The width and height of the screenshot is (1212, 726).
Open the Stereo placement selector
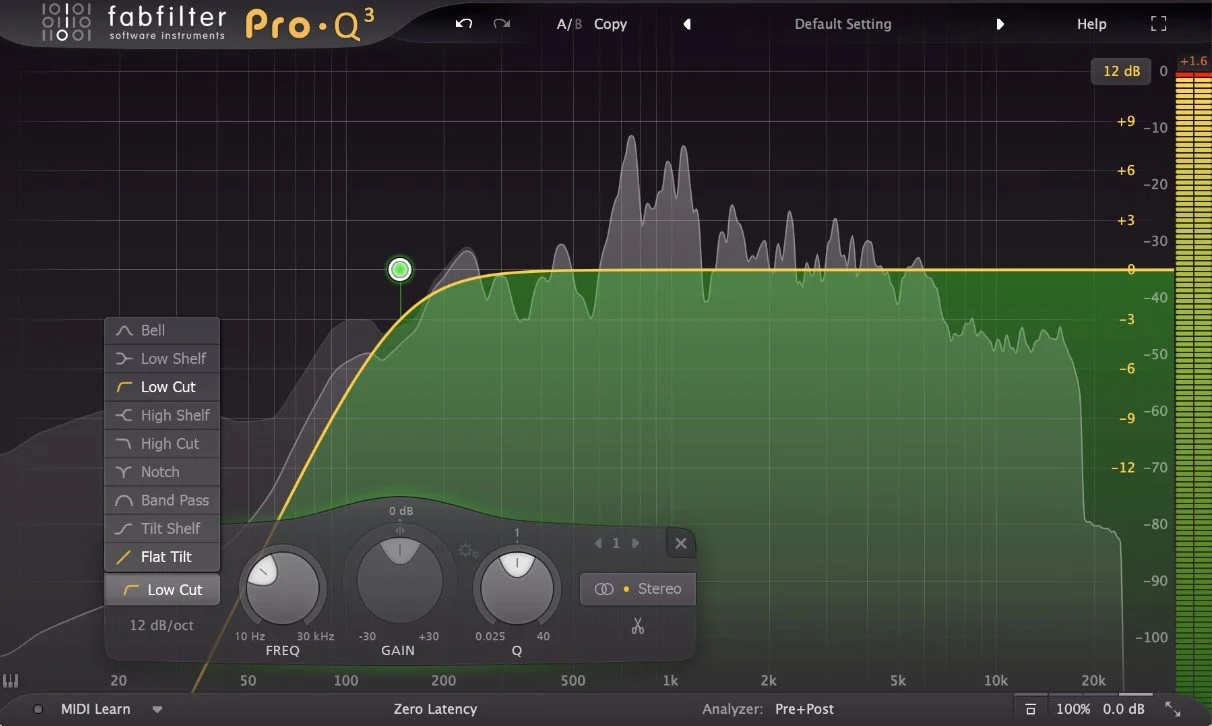[637, 589]
